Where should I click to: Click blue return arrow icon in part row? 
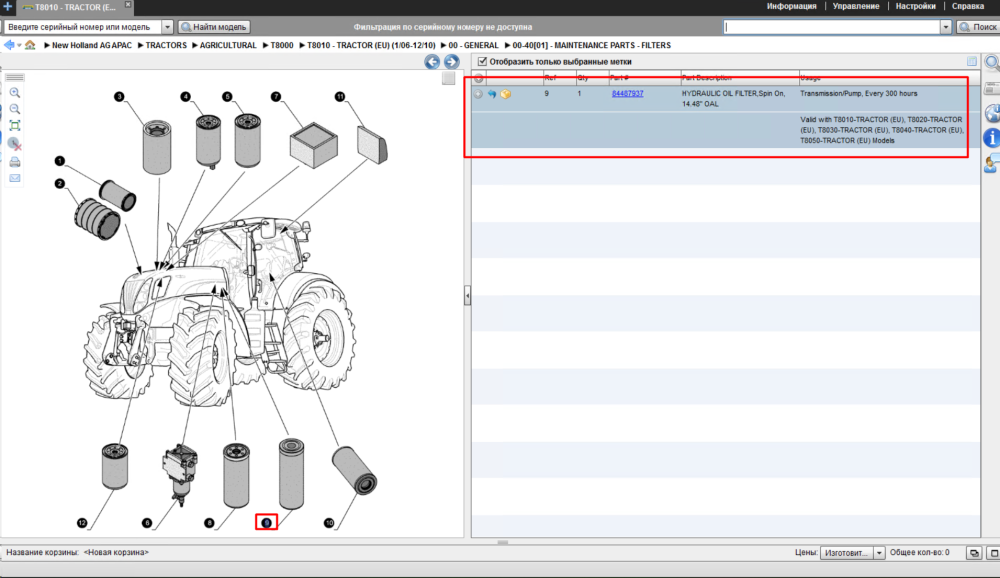point(492,94)
